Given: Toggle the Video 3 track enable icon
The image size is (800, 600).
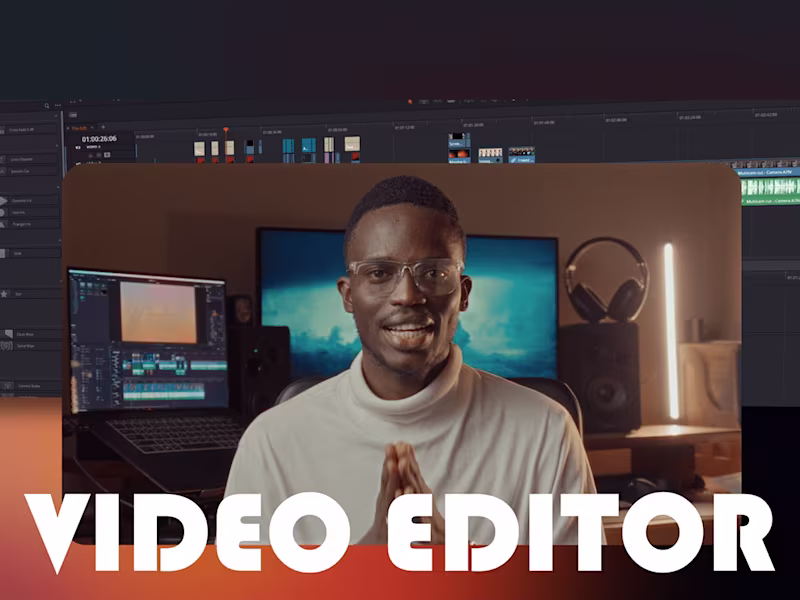Looking at the screenshot, I should point(107,155).
